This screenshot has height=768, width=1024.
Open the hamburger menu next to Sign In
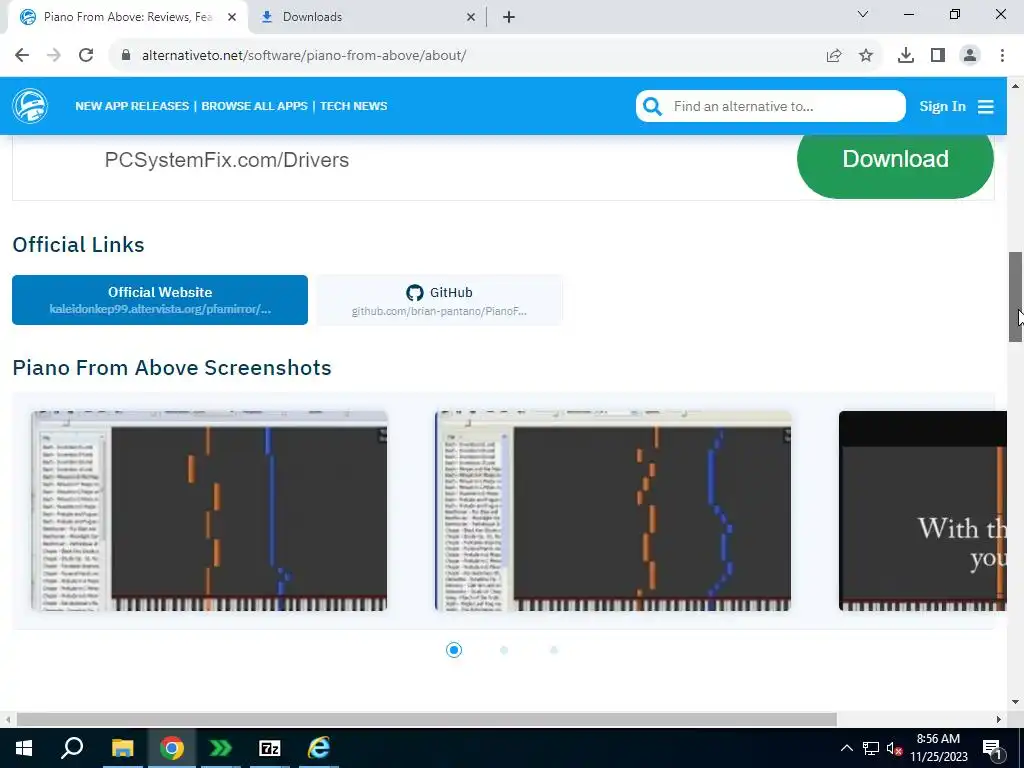pyautogui.click(x=985, y=106)
